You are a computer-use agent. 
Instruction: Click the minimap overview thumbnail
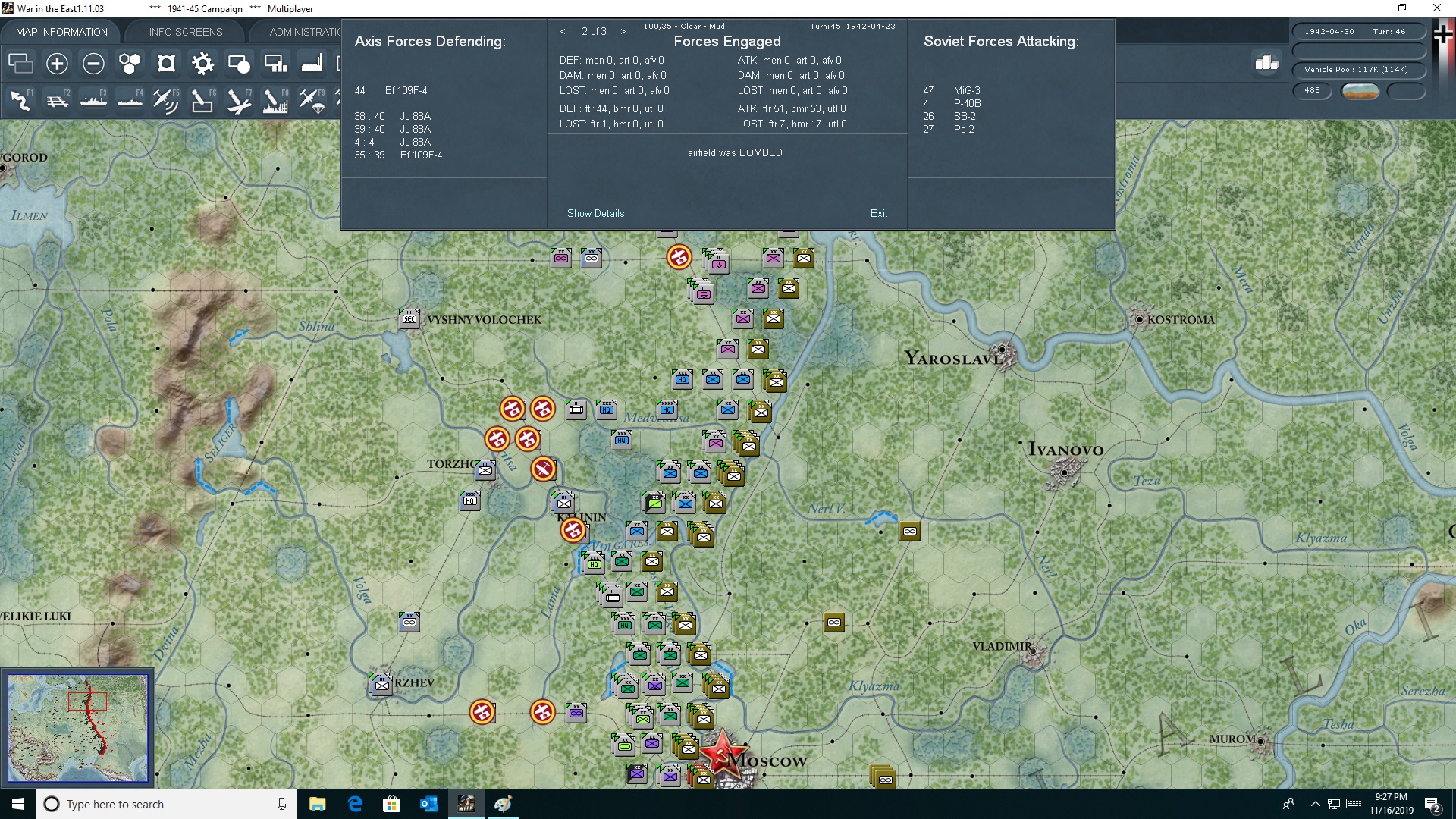(x=77, y=728)
